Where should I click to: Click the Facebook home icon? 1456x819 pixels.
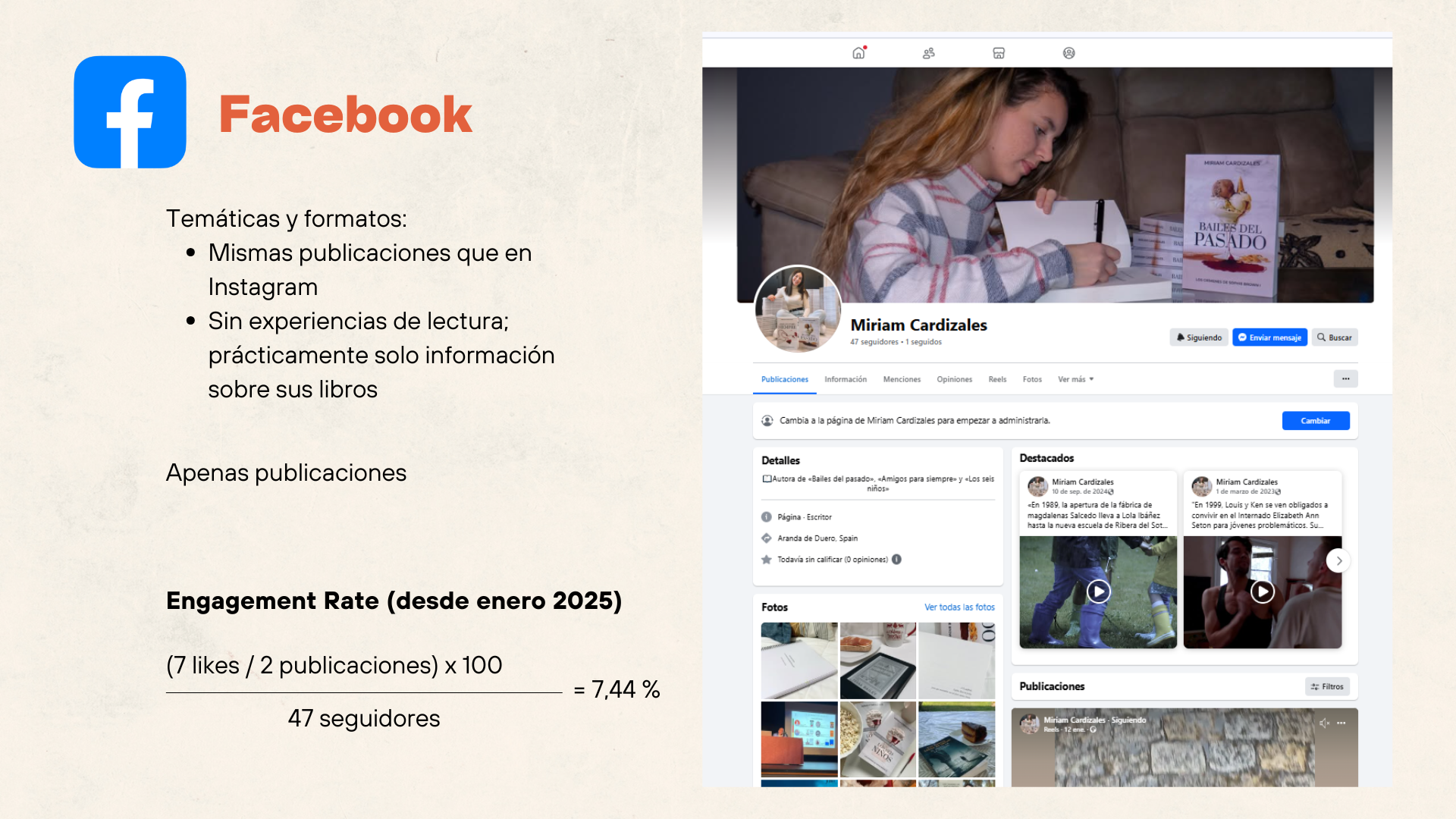(858, 53)
